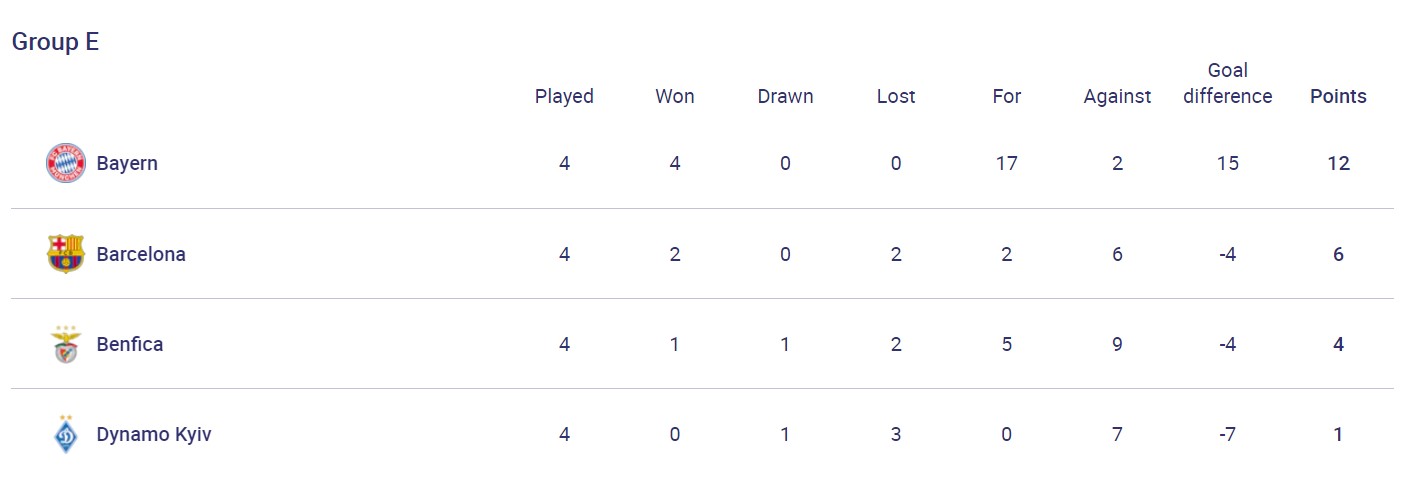Click the Lost column header
Viewport: 1405px width, 504px height.
[x=896, y=96]
